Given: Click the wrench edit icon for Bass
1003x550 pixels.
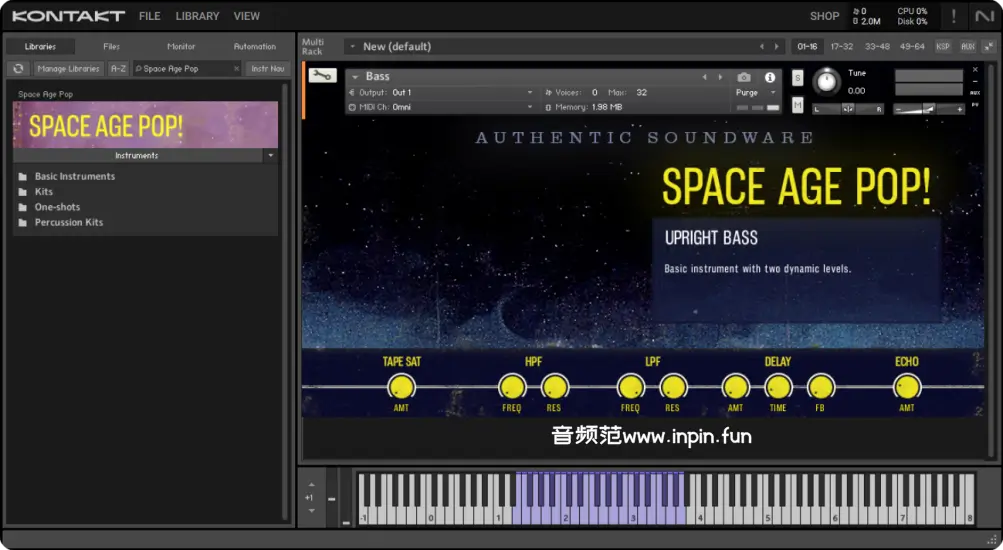Looking at the screenshot, I should pyautogui.click(x=322, y=76).
